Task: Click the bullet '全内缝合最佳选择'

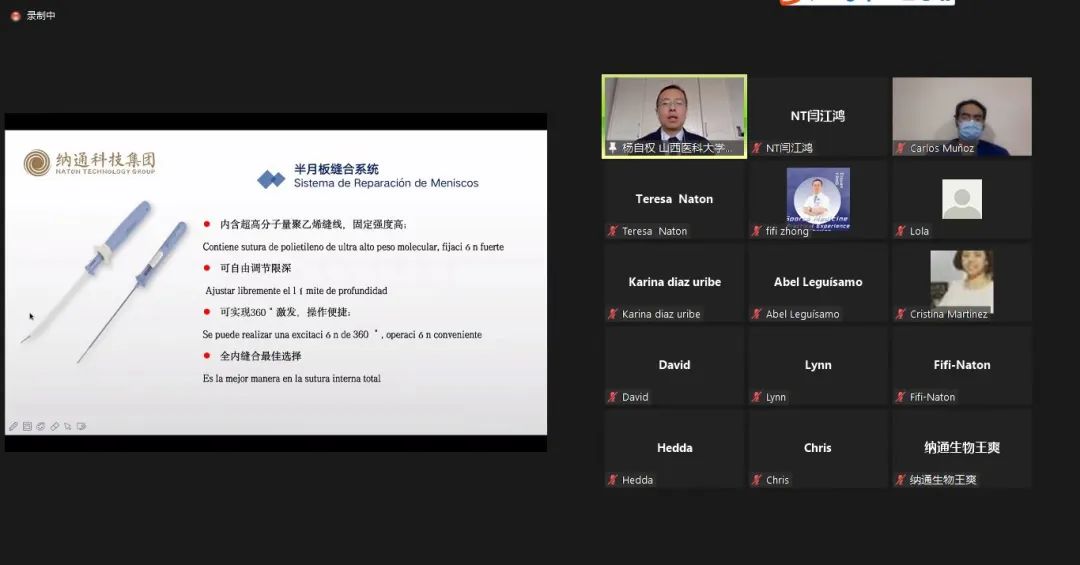Action: point(260,356)
